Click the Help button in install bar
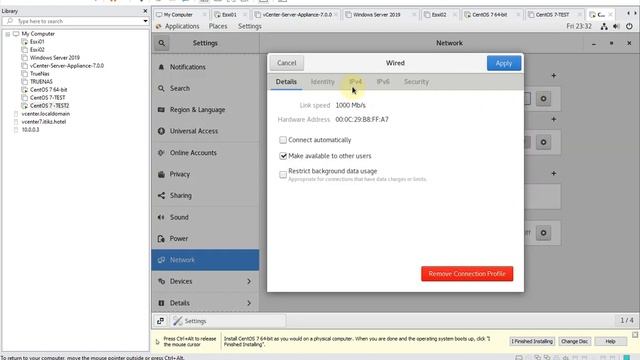Screen dimensions: 640x360 (610, 341)
